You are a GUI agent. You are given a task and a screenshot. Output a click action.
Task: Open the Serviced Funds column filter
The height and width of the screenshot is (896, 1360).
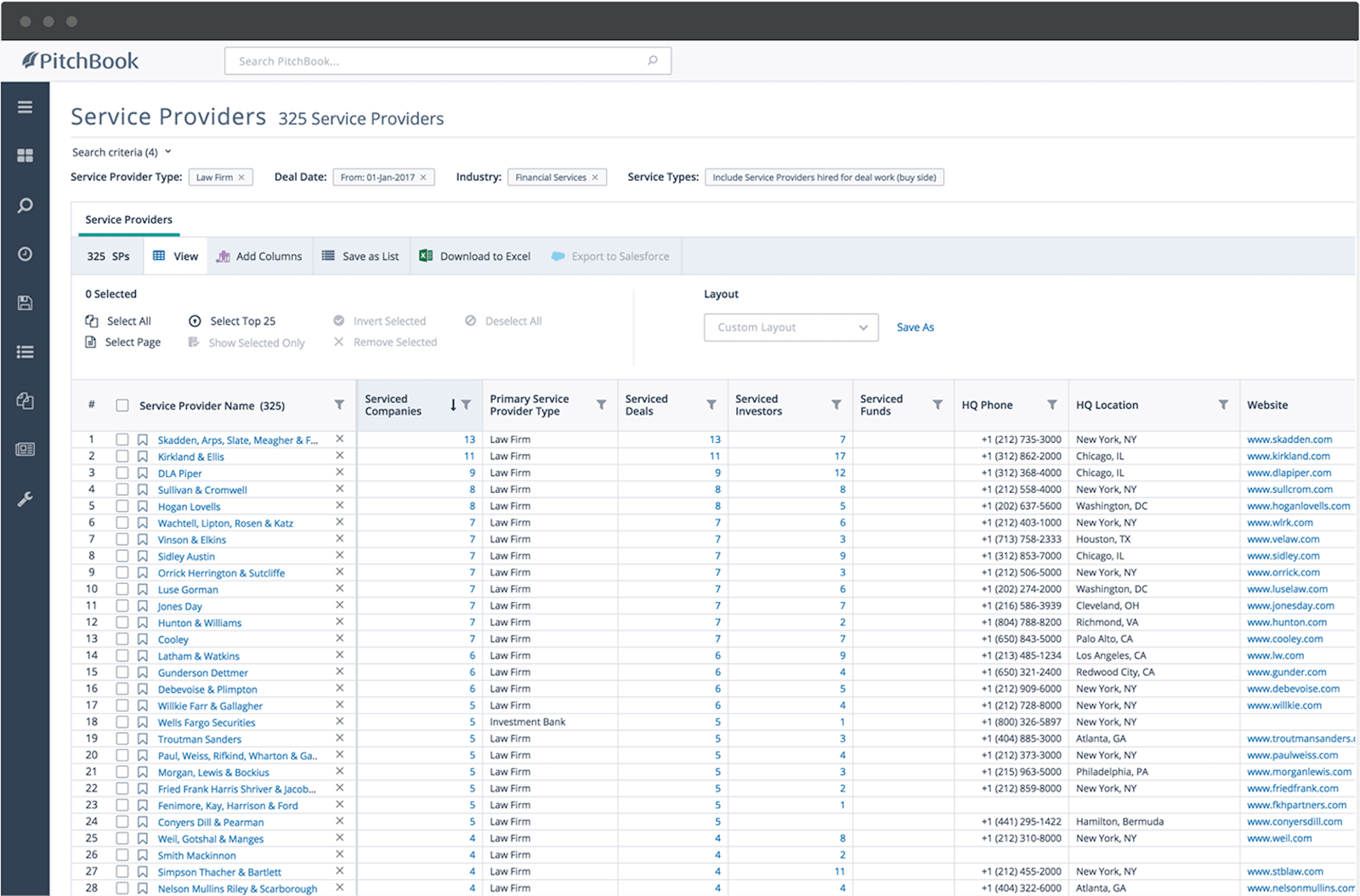[938, 405]
